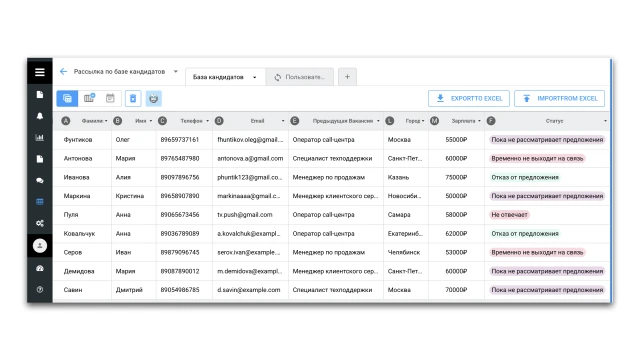
Task: Click the column B badge icon
Action: (x=118, y=121)
